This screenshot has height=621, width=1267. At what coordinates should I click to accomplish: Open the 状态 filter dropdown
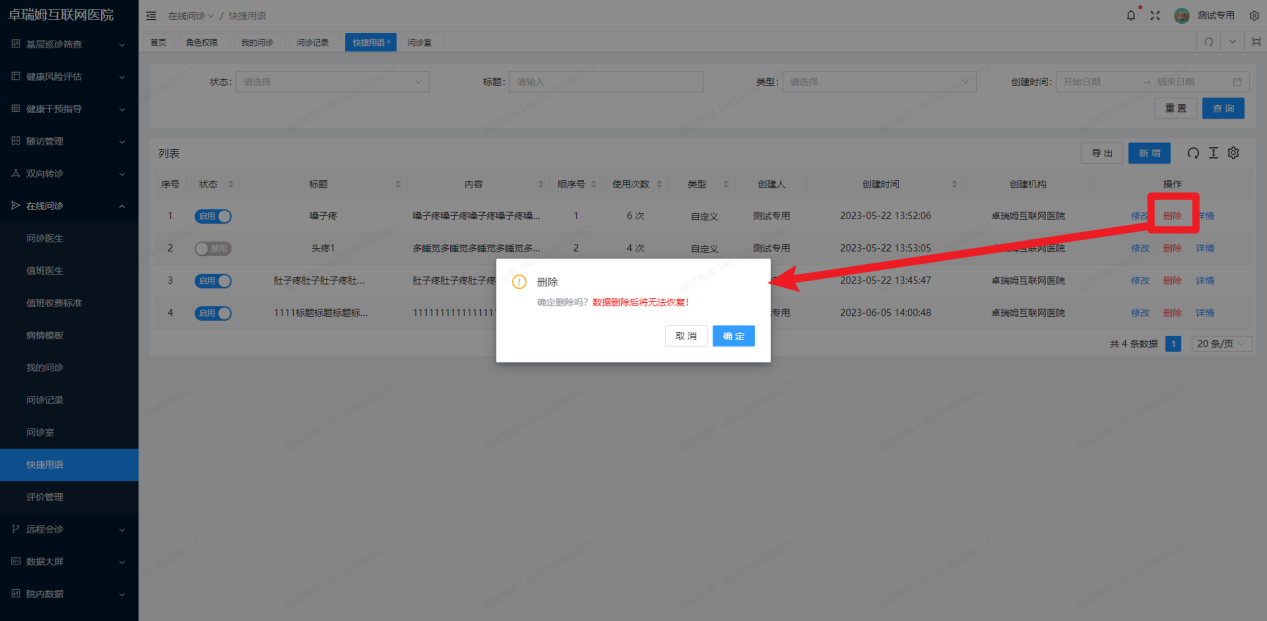click(332, 81)
